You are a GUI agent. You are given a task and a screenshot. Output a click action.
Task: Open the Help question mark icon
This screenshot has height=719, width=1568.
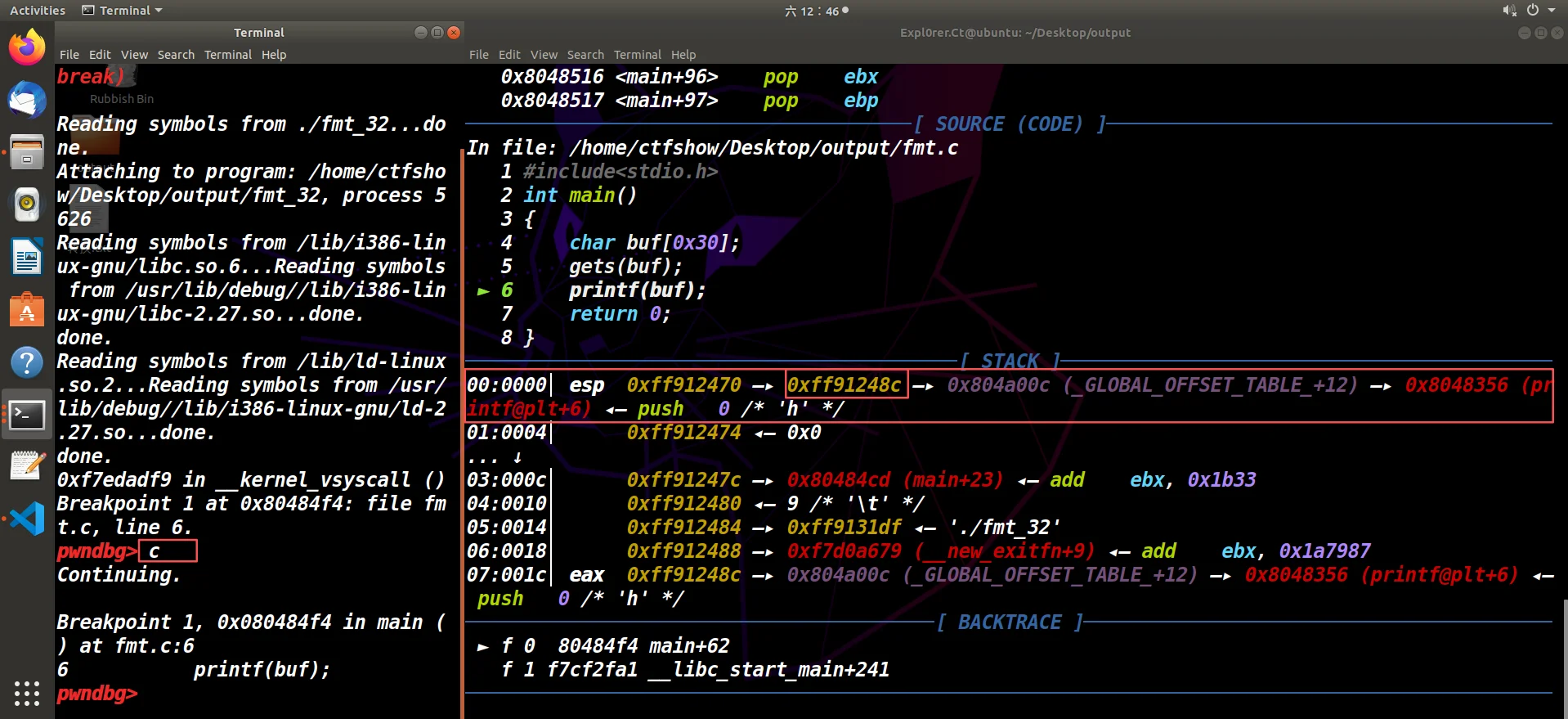coord(27,362)
